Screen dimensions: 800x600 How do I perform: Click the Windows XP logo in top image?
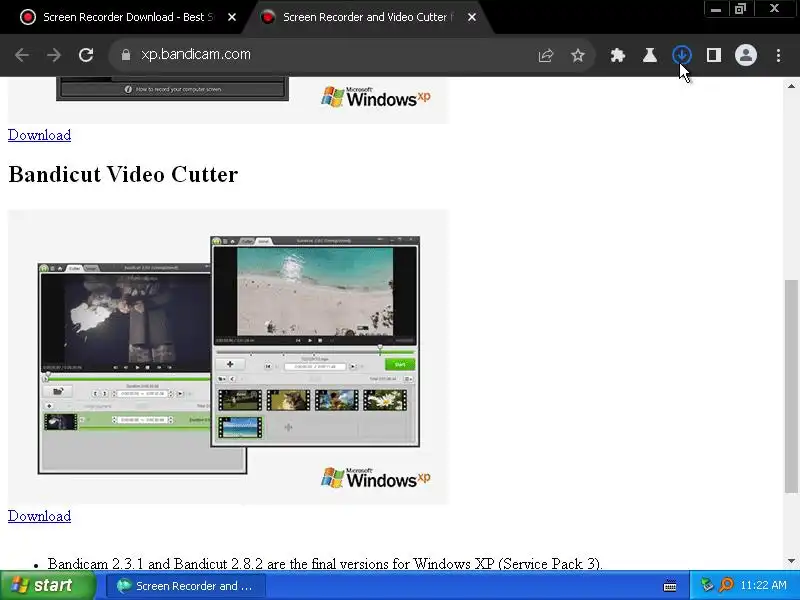(x=376, y=97)
